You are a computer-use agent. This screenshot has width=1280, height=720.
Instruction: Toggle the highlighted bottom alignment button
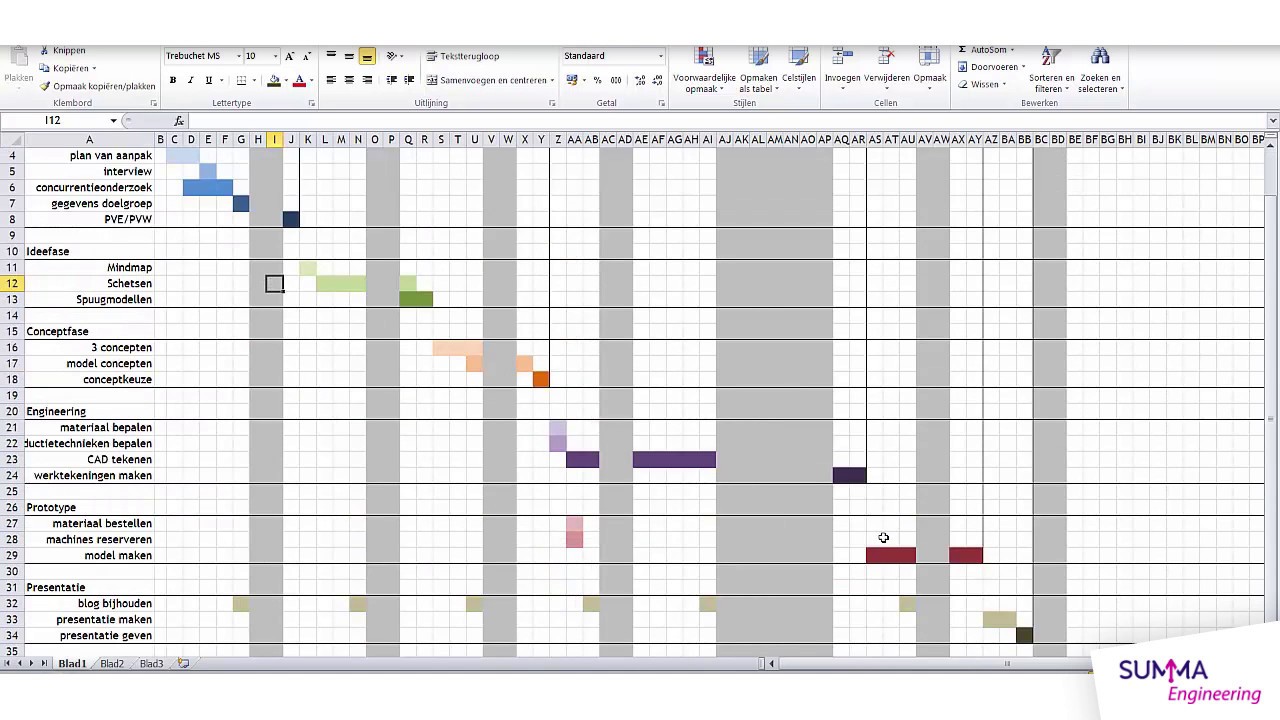[x=367, y=56]
